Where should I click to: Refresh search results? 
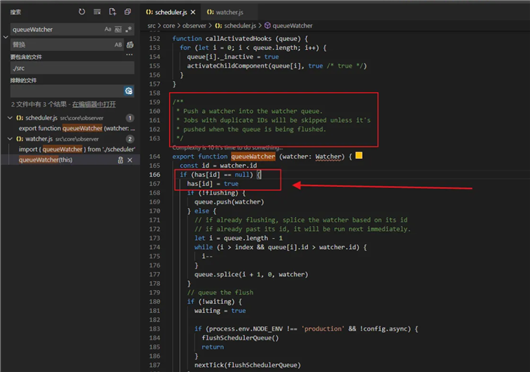[82, 12]
